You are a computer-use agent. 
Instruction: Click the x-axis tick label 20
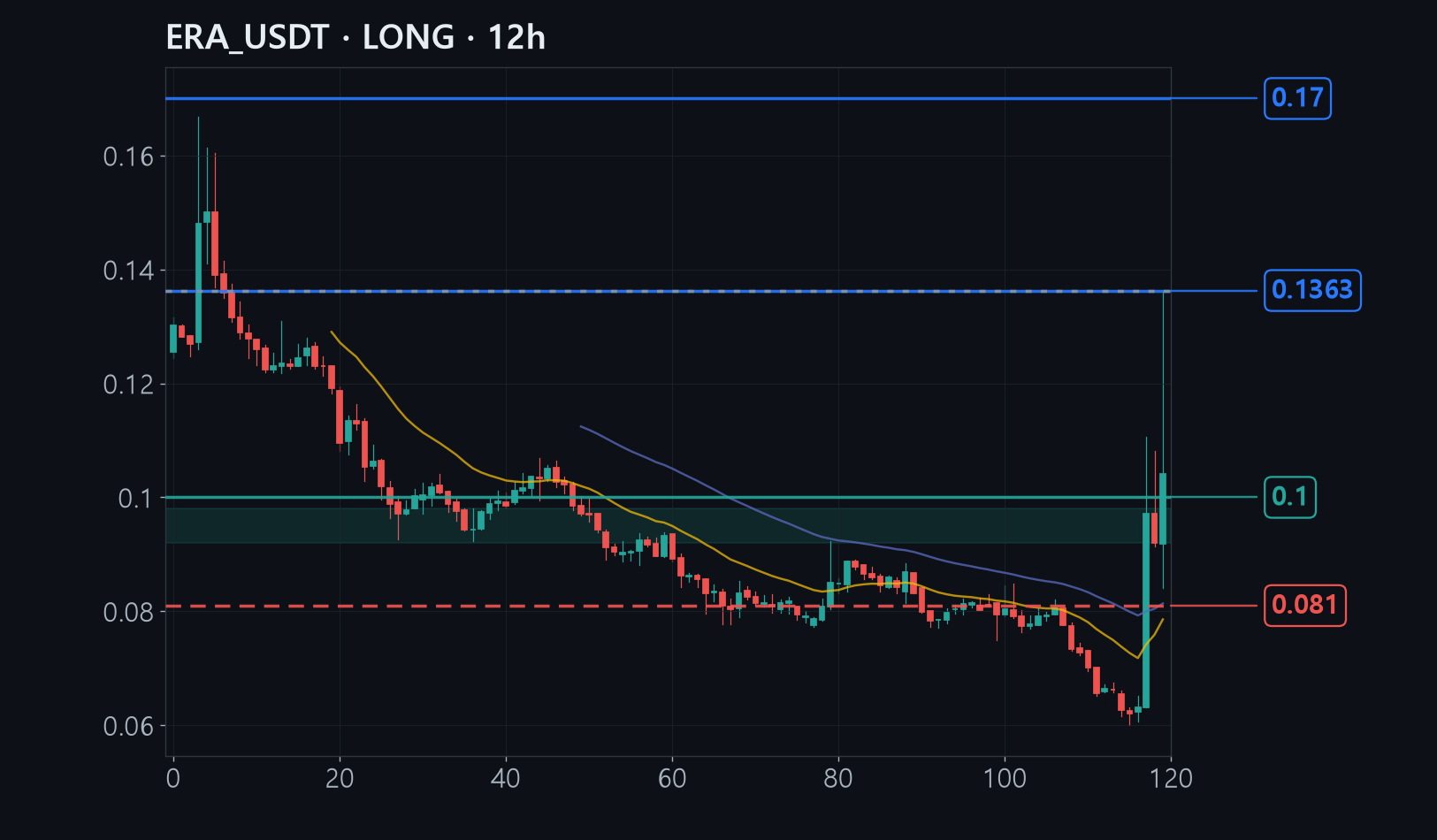[x=340, y=779]
